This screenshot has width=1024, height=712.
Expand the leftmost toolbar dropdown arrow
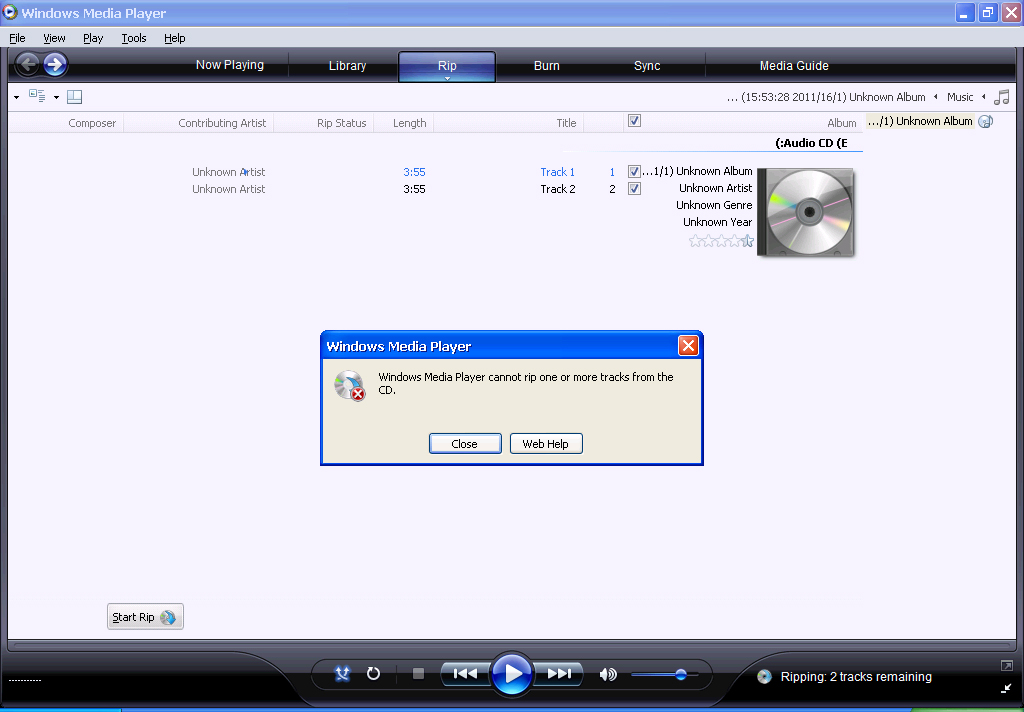point(16,98)
